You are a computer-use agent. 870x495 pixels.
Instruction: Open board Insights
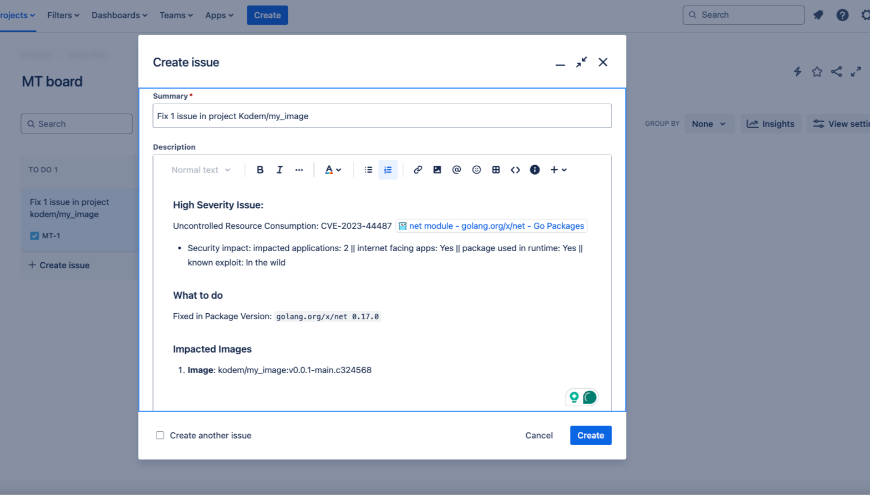[771, 124]
